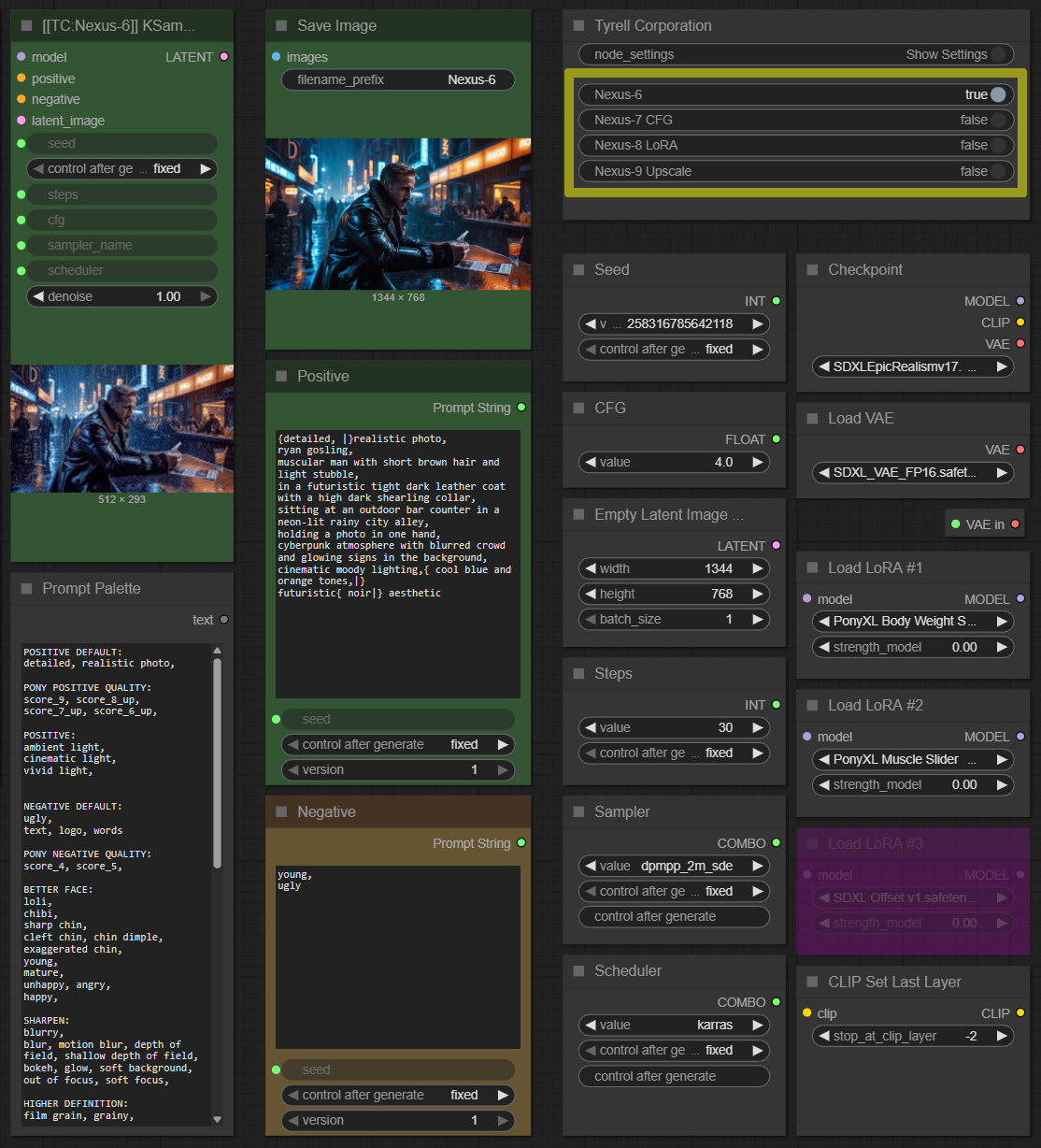Click the denoise slider on KSampler
This screenshot has width=1041, height=1148.
click(121, 296)
